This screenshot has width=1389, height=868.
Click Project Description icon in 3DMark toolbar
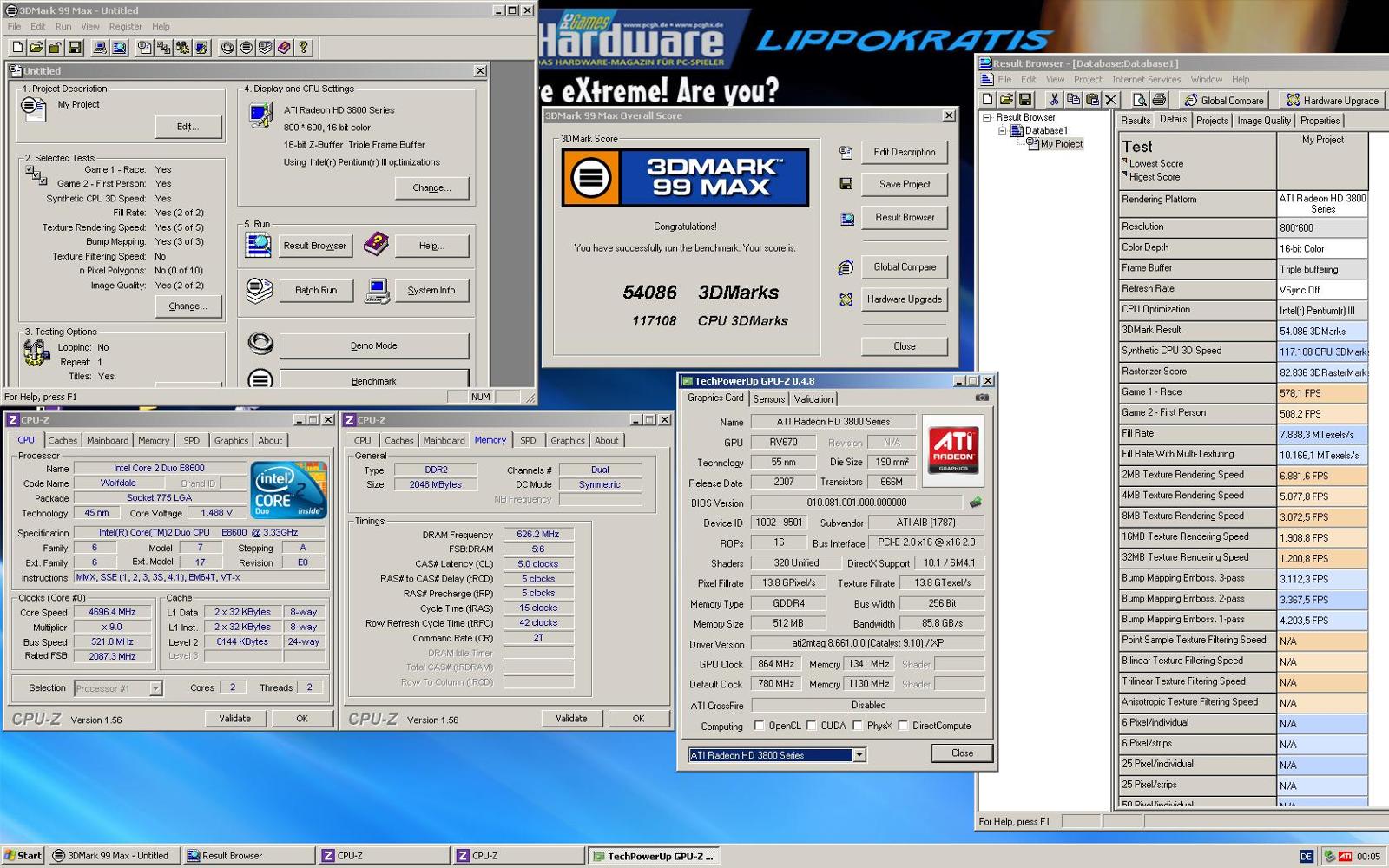pyautogui.click(x=144, y=48)
